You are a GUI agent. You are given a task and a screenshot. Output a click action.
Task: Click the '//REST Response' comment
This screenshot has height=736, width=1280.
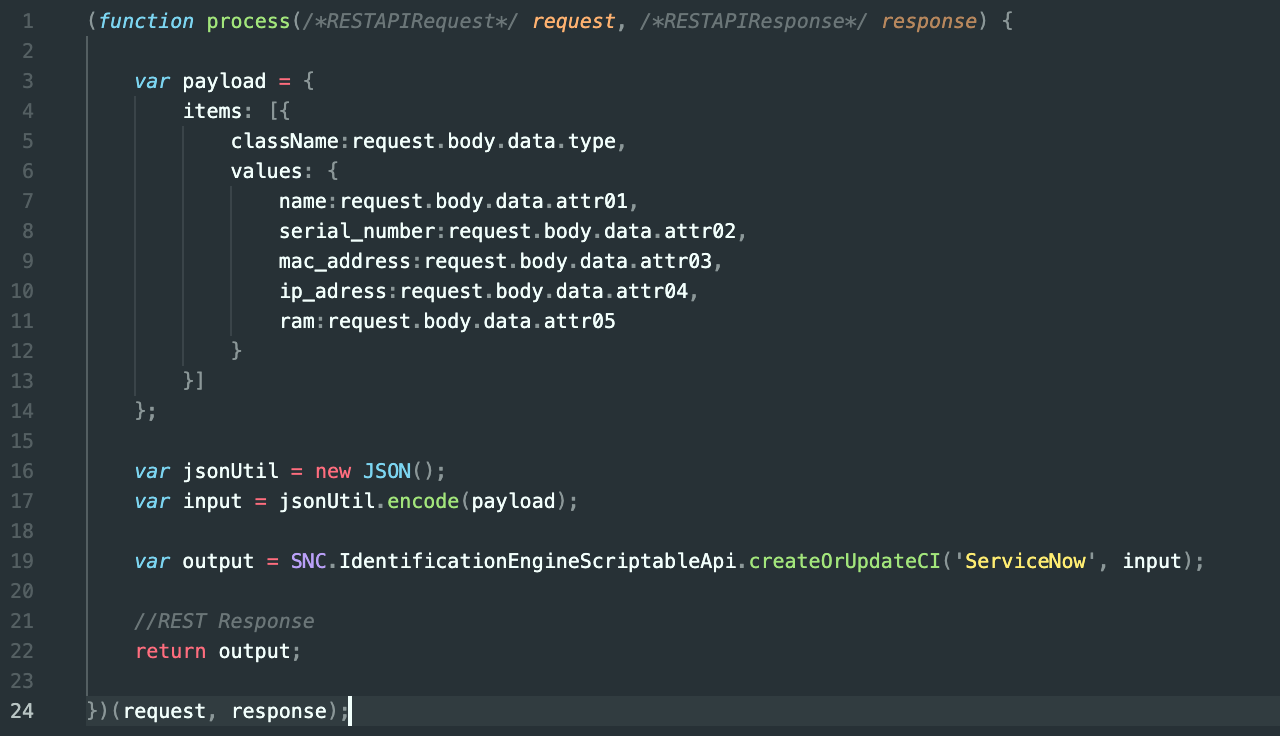click(x=224, y=621)
